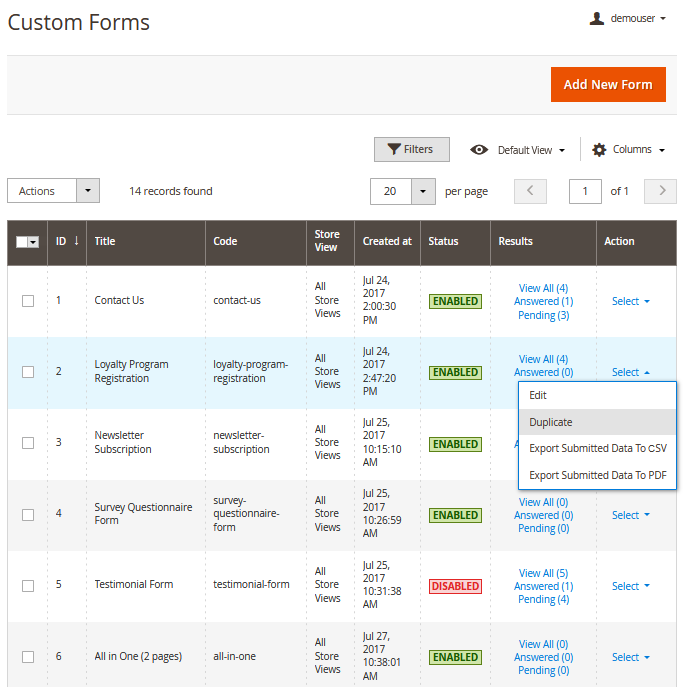Select the Testimonial Form row checkbox
This screenshot has height=687, width=684.
pyautogui.click(x=28, y=585)
